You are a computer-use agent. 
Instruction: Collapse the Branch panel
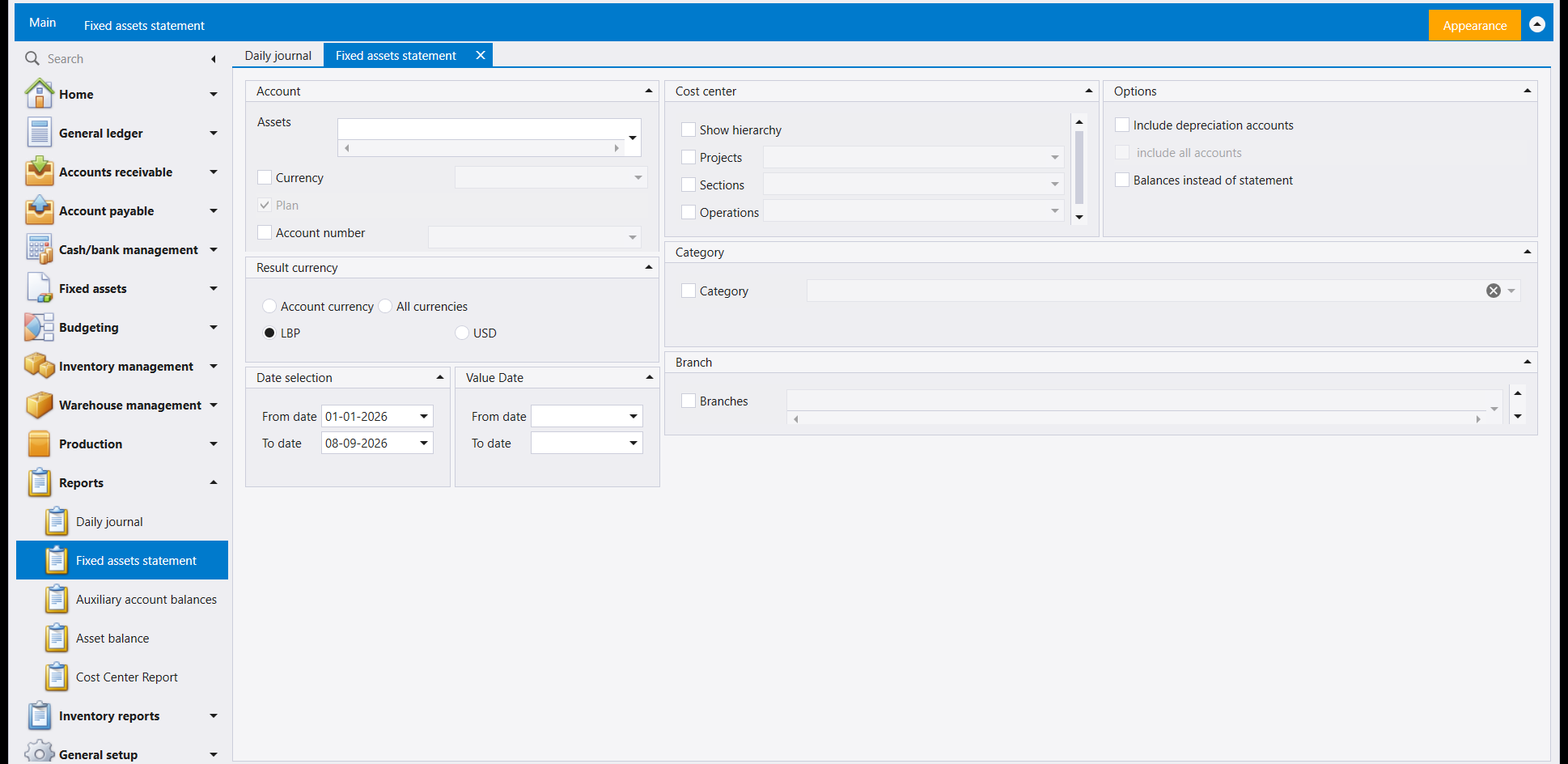[1528, 362]
